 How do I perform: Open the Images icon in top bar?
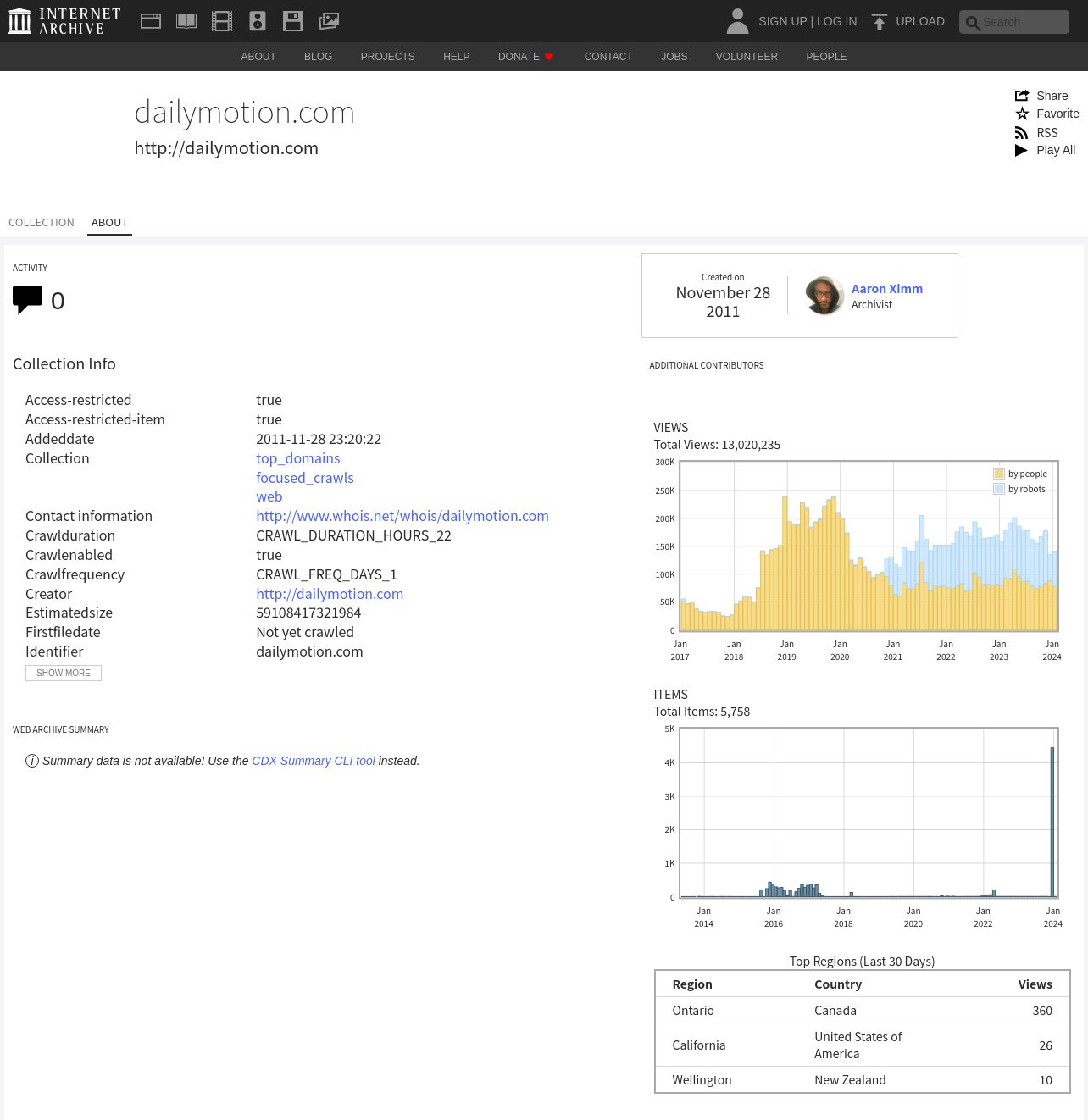coord(329,21)
